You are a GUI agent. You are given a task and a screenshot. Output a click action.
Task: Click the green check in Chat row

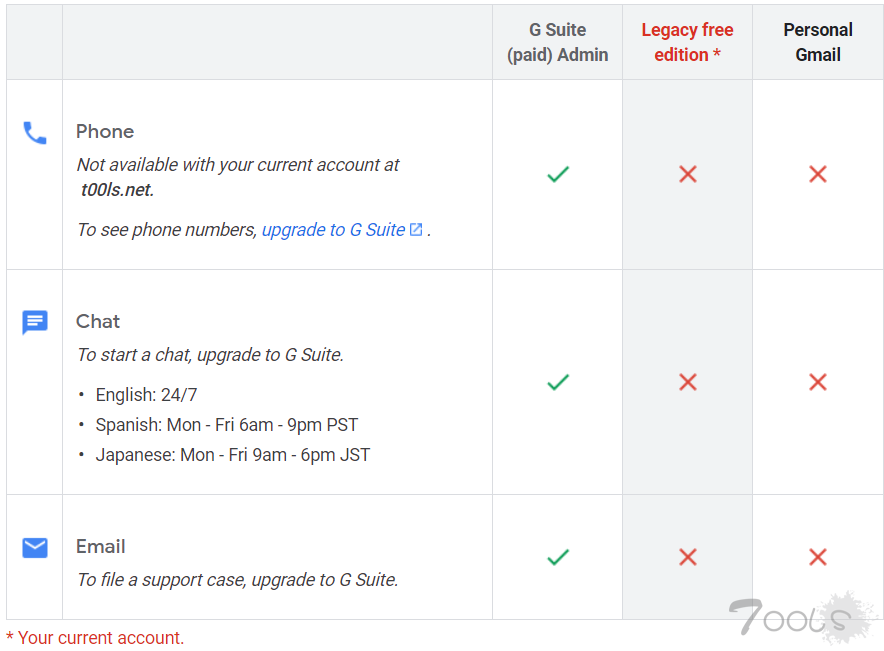pos(558,382)
